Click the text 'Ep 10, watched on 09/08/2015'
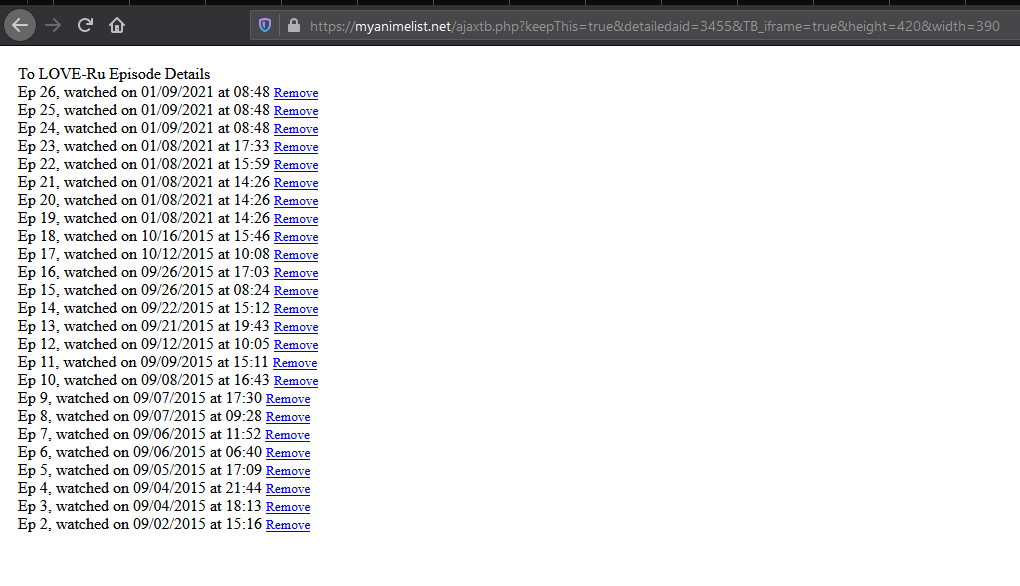1020x586 pixels. (116, 380)
